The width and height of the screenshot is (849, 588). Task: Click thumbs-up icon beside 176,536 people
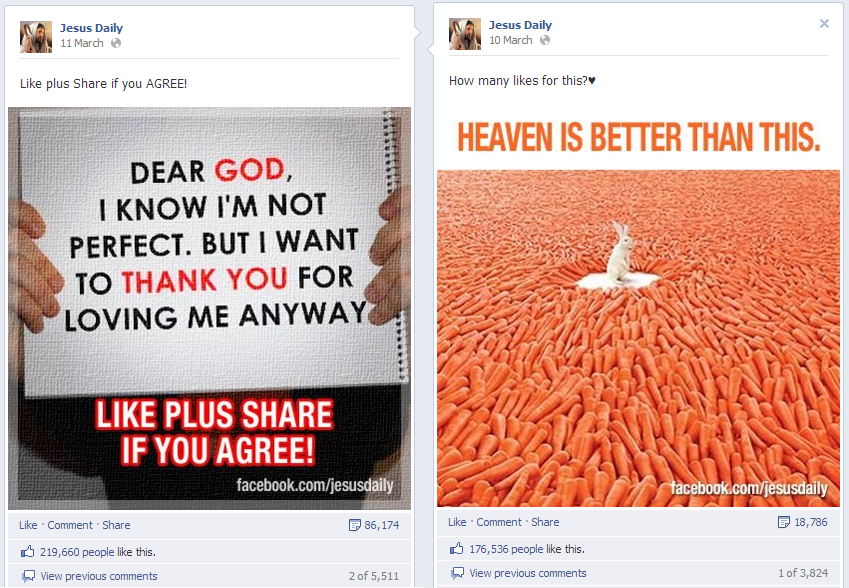456,548
